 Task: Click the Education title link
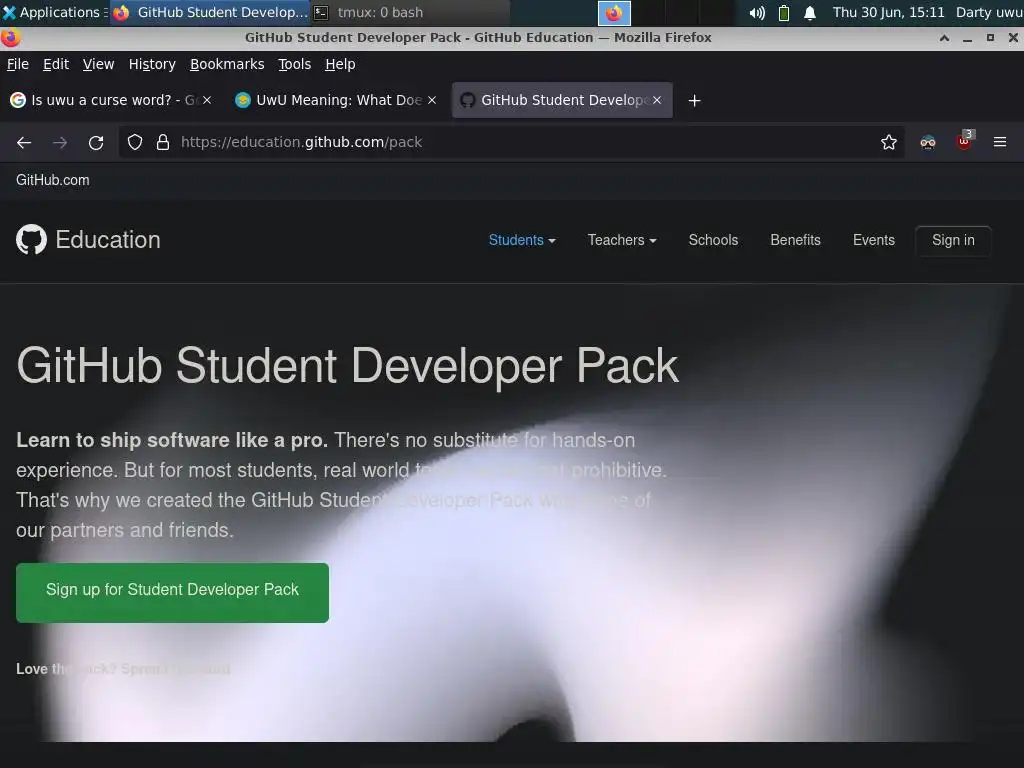(108, 240)
